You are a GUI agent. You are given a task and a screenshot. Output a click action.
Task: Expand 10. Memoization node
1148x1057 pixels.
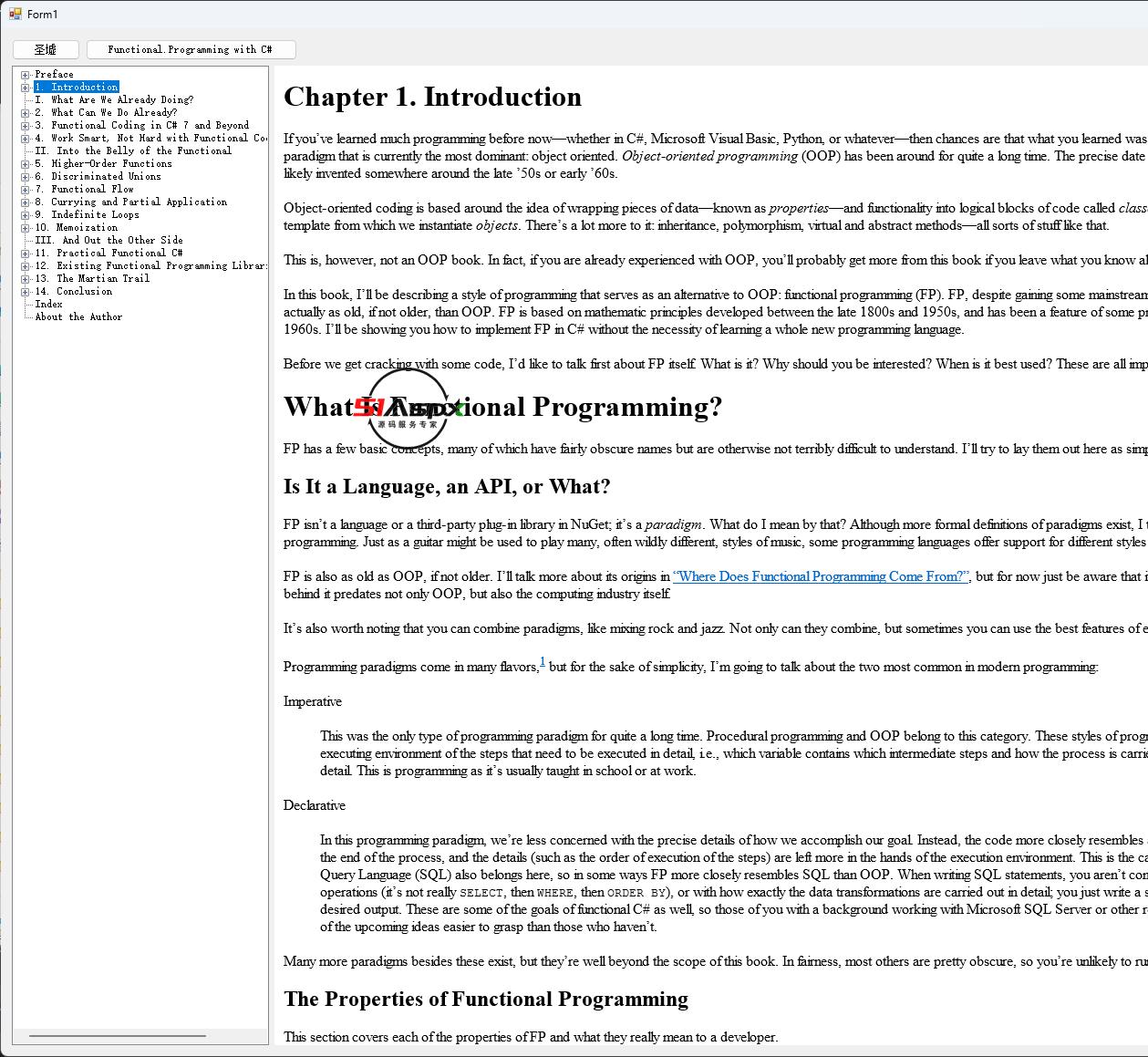(26, 228)
